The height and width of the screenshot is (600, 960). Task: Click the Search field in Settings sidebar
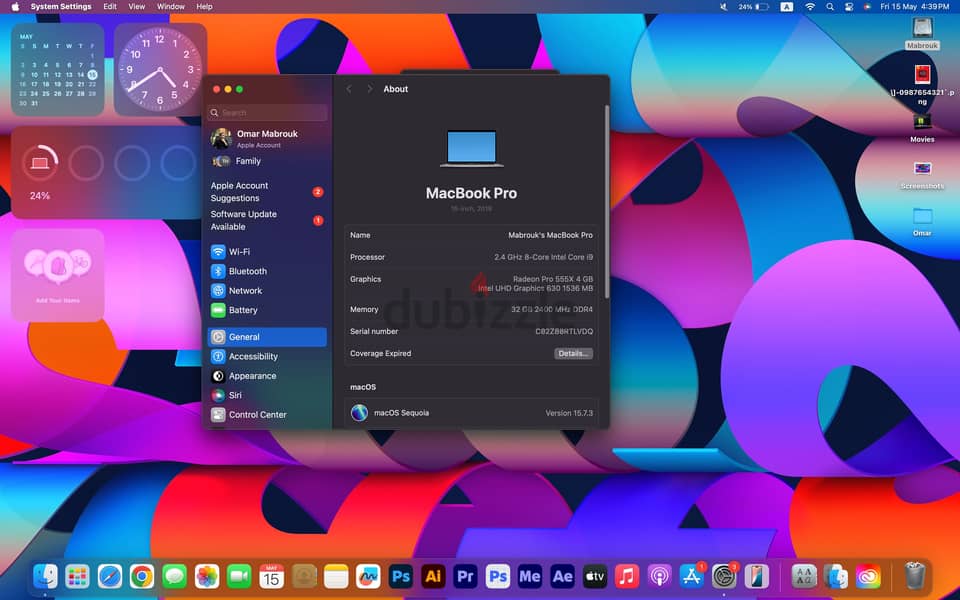coord(268,113)
